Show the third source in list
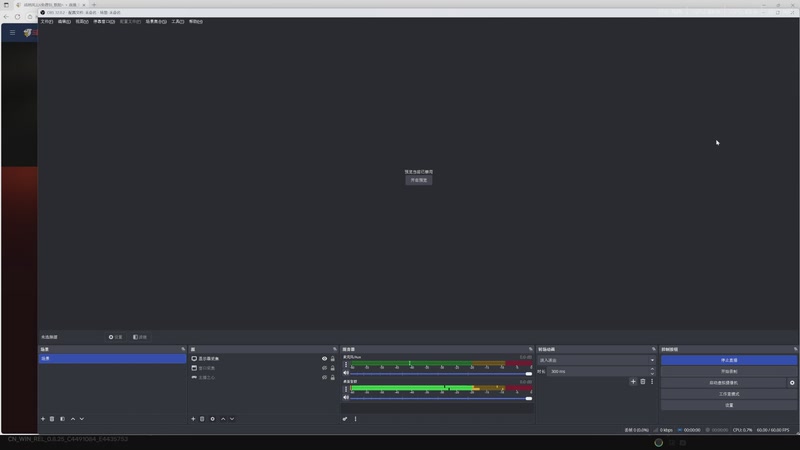This screenshot has width=800, height=450. (x=324, y=378)
